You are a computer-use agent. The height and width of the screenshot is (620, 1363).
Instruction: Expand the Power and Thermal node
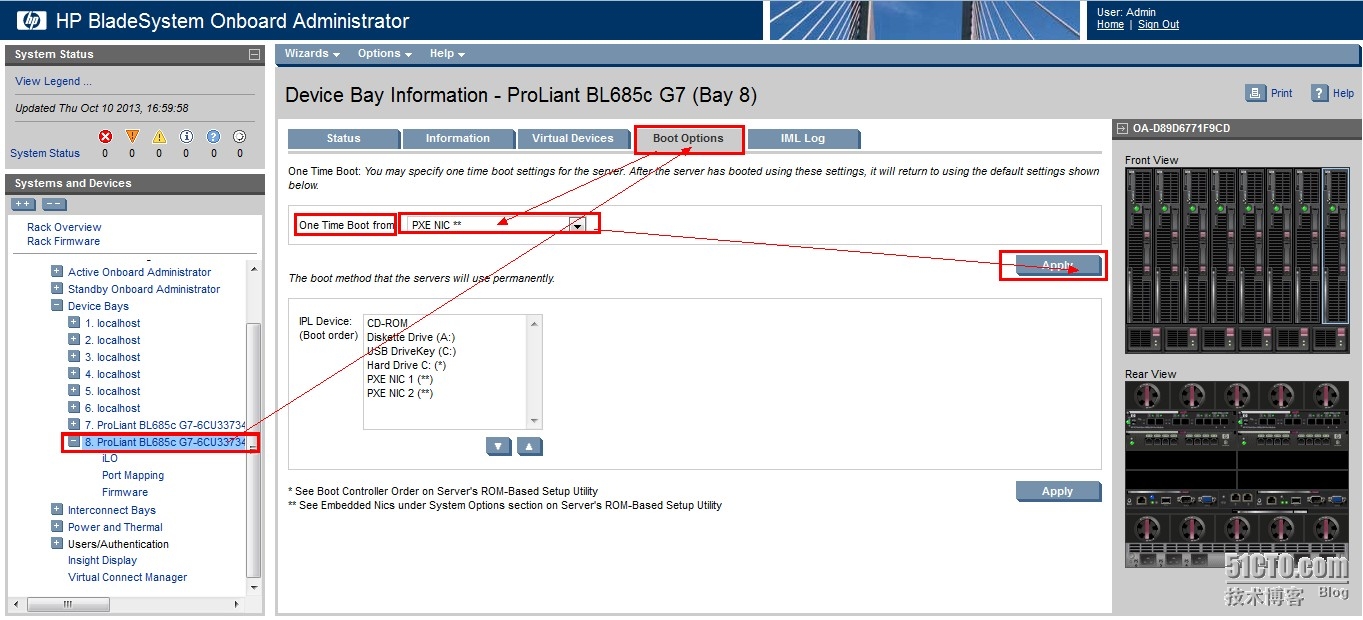coord(57,526)
